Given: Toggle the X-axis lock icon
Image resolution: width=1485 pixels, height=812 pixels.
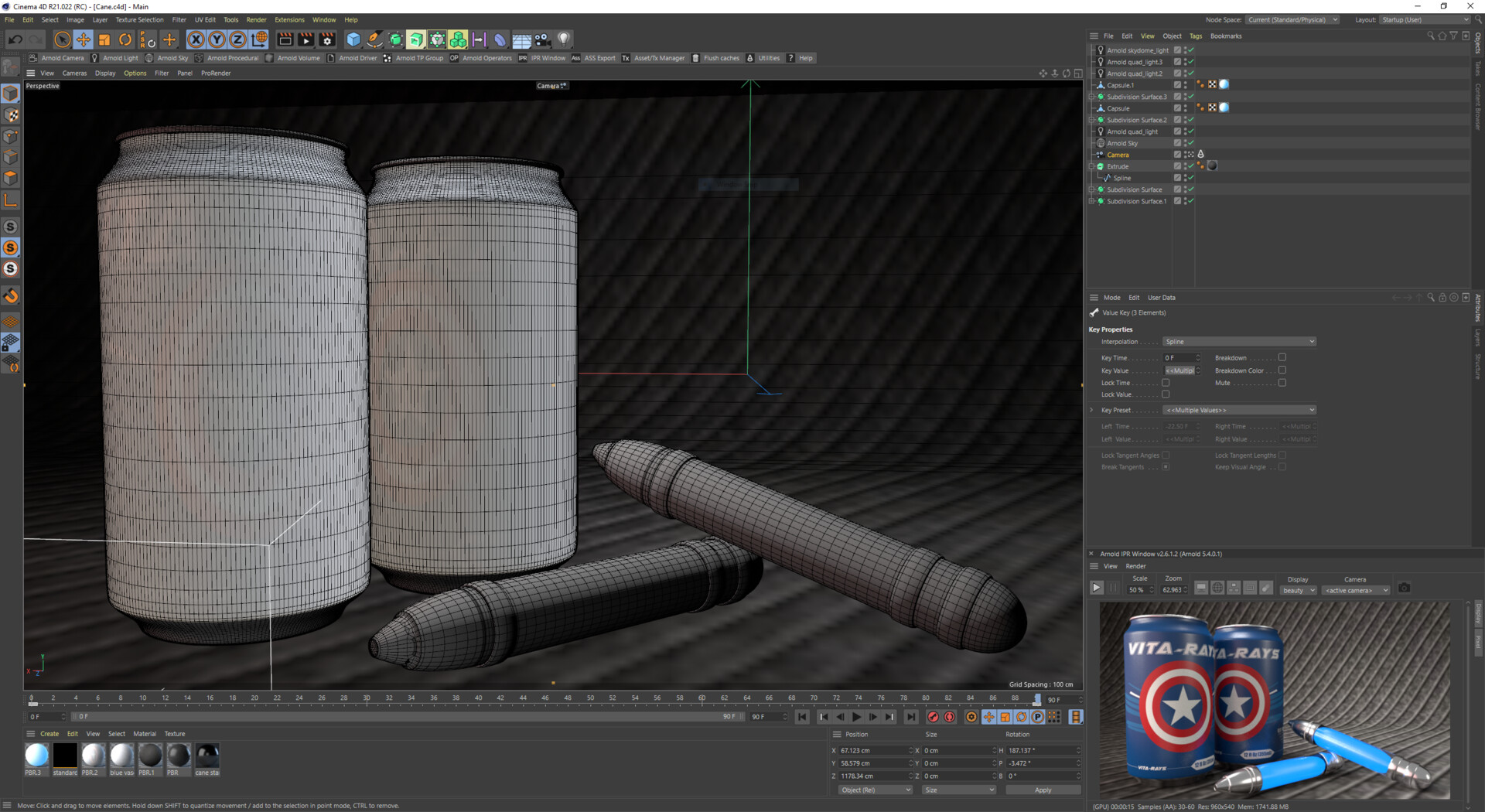Looking at the screenshot, I should [x=196, y=39].
